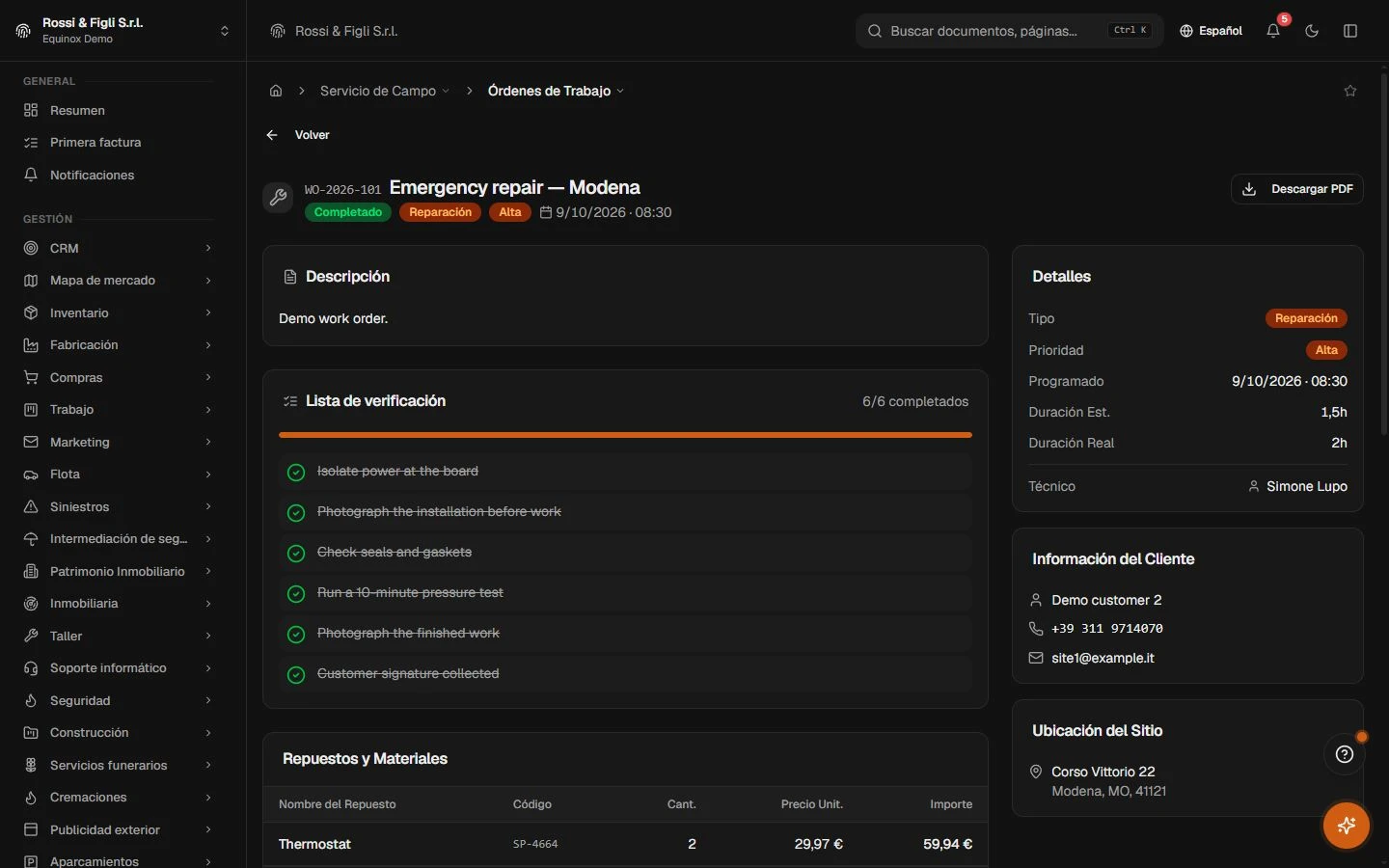Open Compras in the sidebar
1389x868 pixels.
click(119, 377)
